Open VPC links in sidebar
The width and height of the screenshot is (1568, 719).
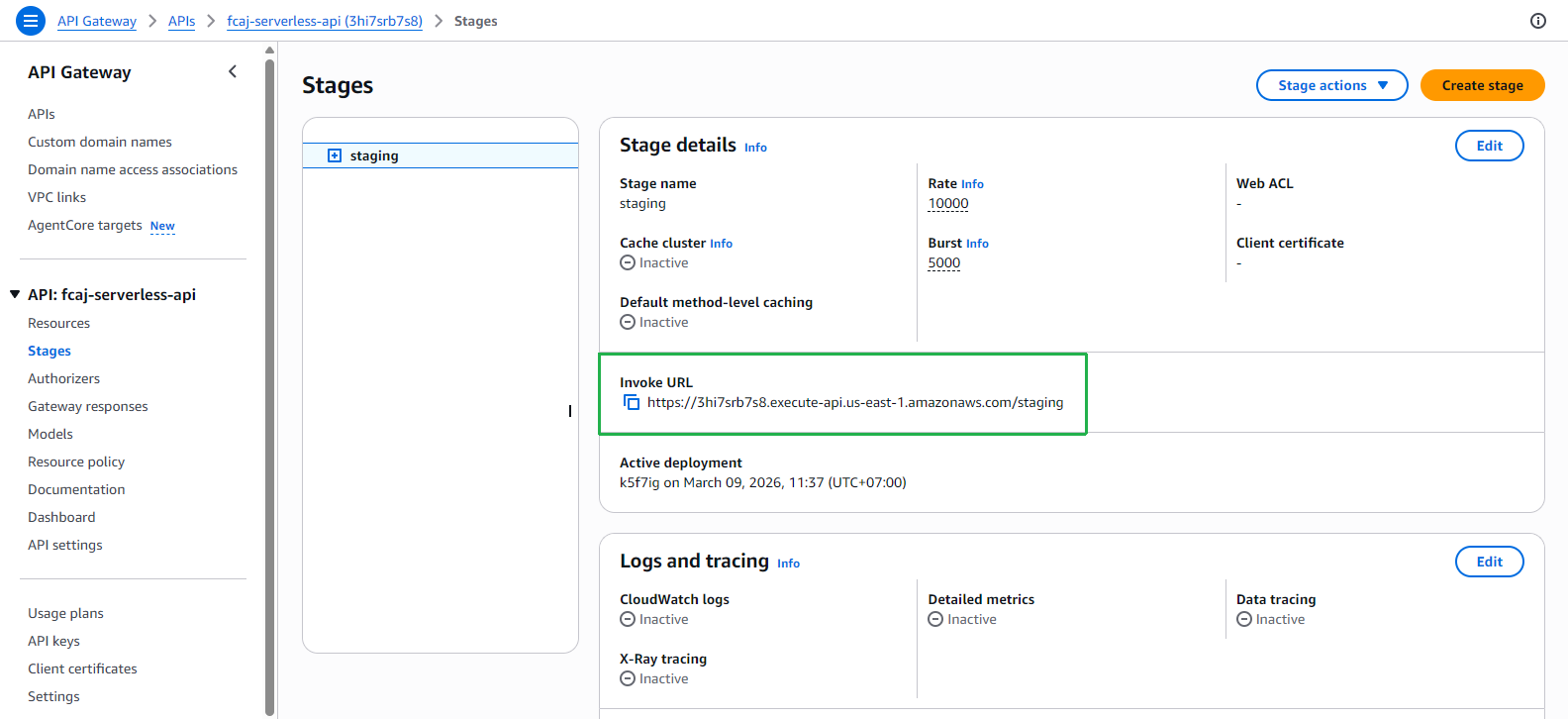56,197
